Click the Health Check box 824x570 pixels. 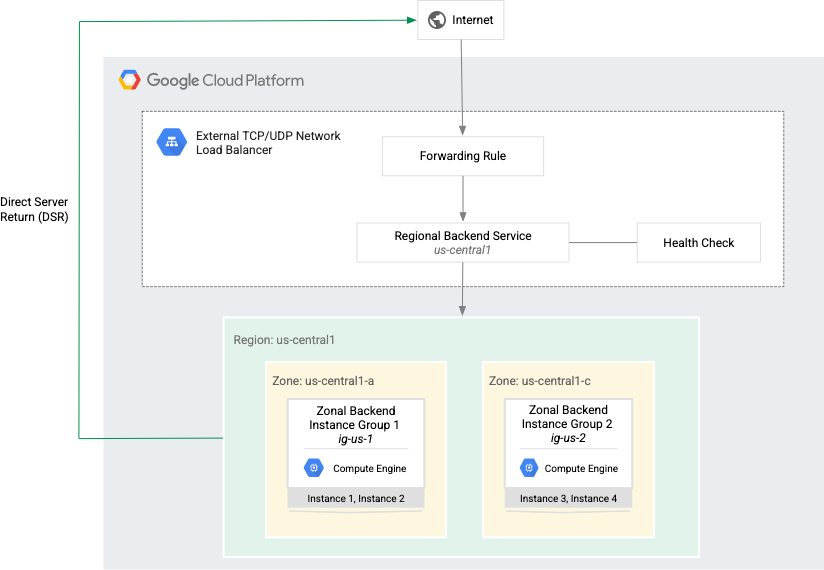698,243
